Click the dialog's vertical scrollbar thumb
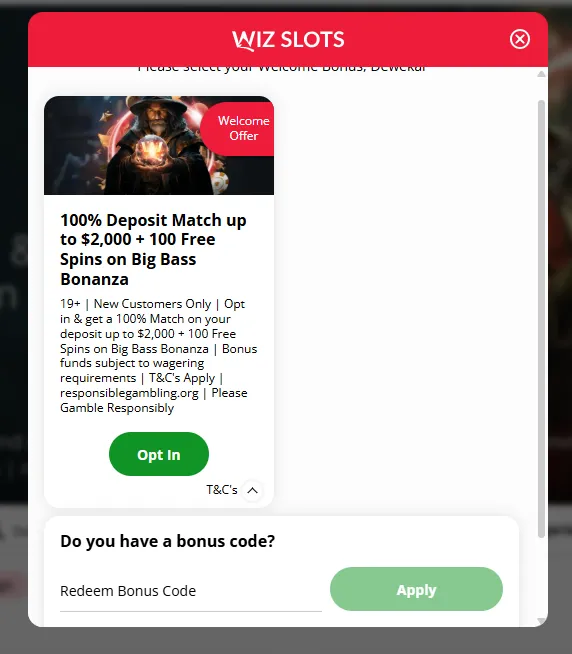 click(541, 319)
